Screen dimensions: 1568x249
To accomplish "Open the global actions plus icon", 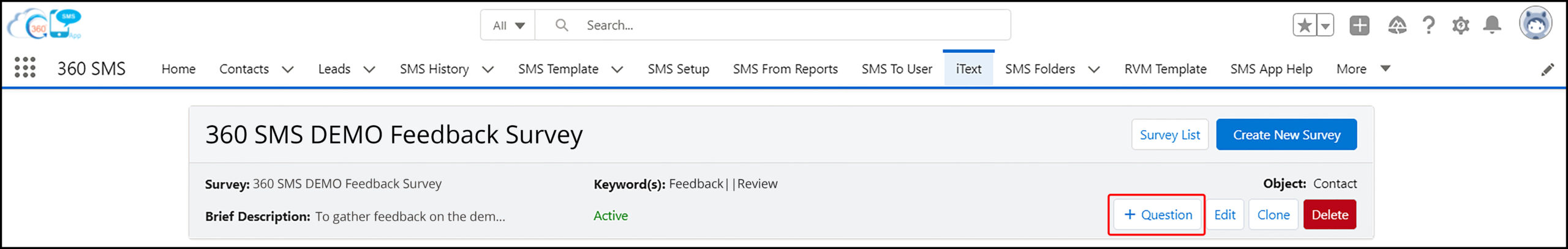I will pyautogui.click(x=1360, y=25).
